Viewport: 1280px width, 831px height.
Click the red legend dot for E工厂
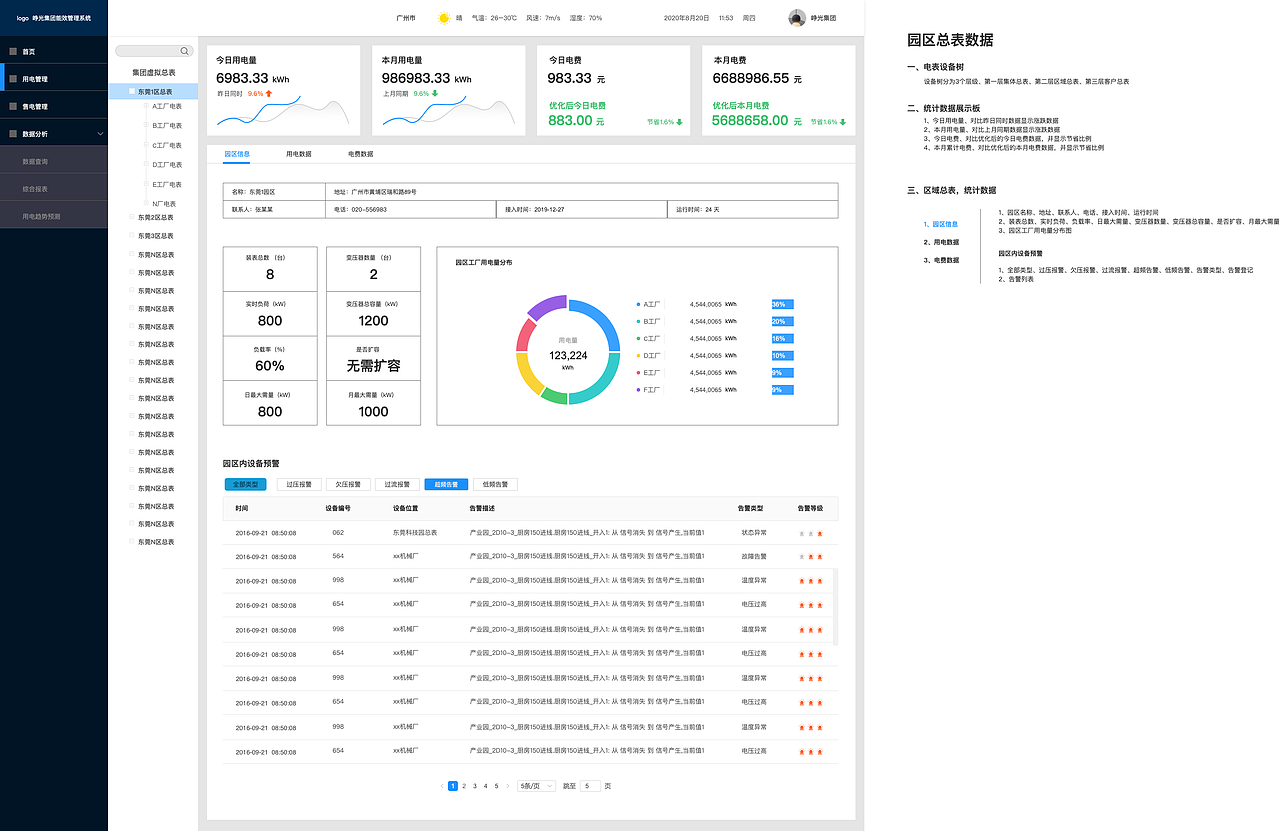click(638, 372)
